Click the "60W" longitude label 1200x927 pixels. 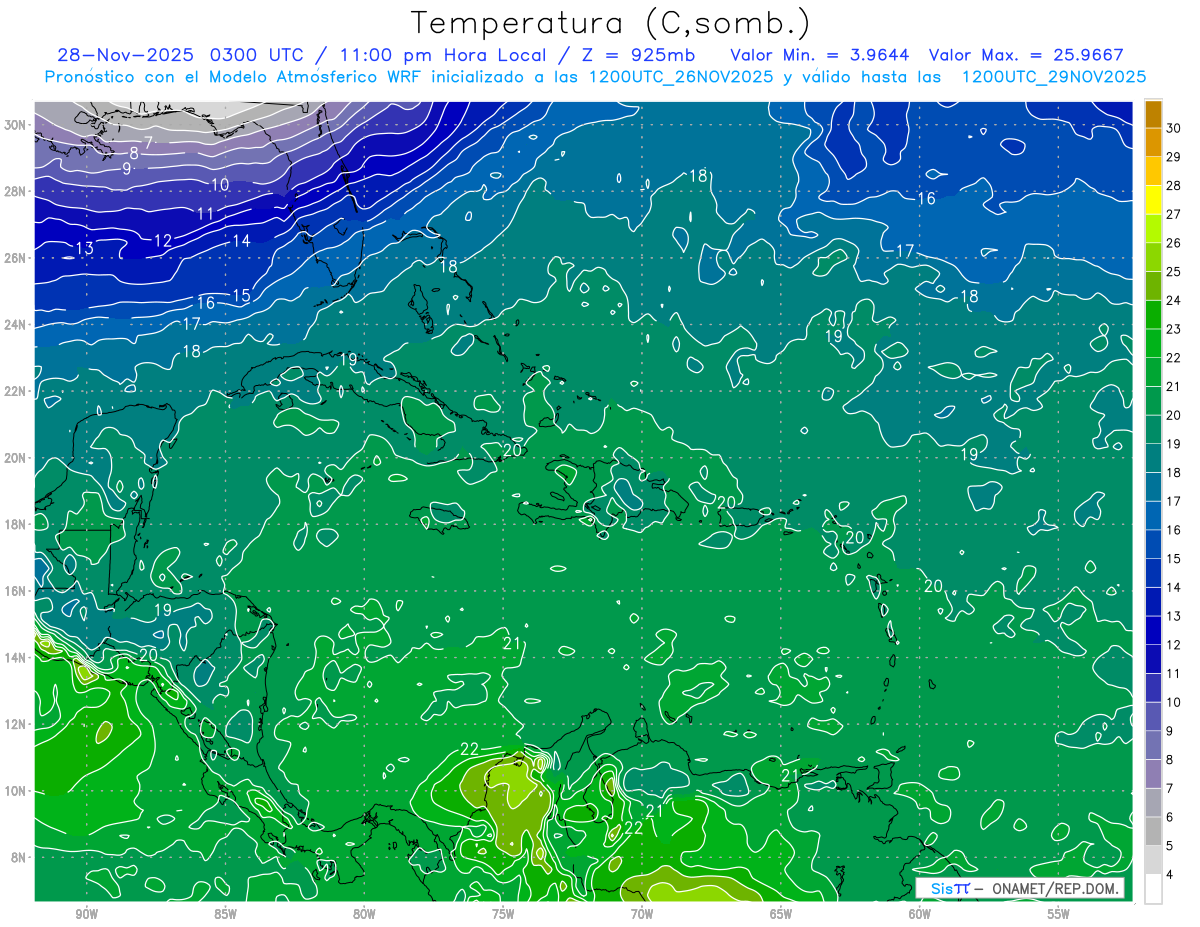920,914
